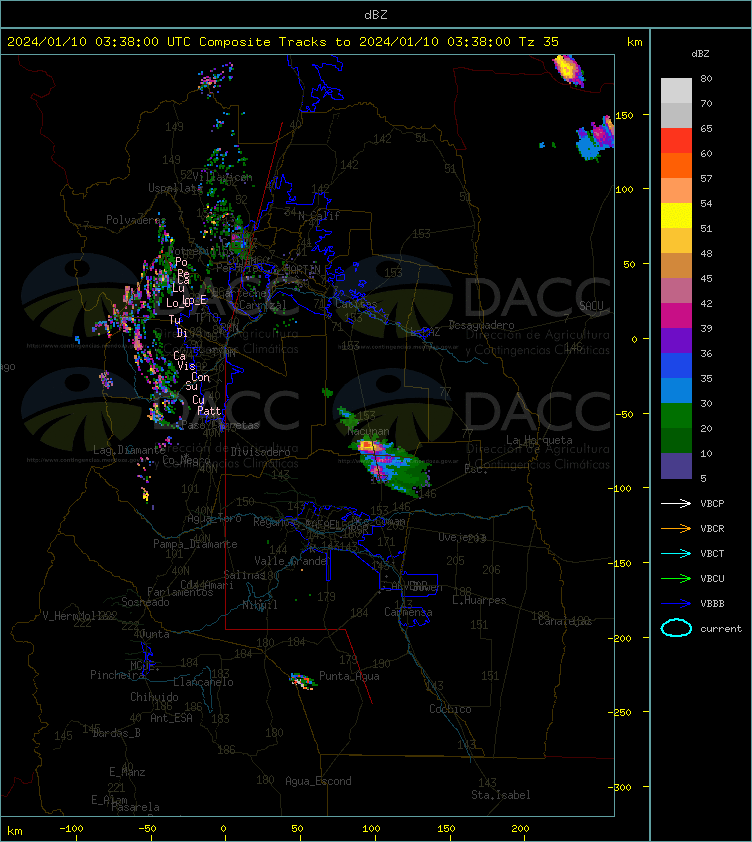The height and width of the screenshot is (842, 752).
Task: Click the 'Polvaderas' map label
Action: [136, 220]
